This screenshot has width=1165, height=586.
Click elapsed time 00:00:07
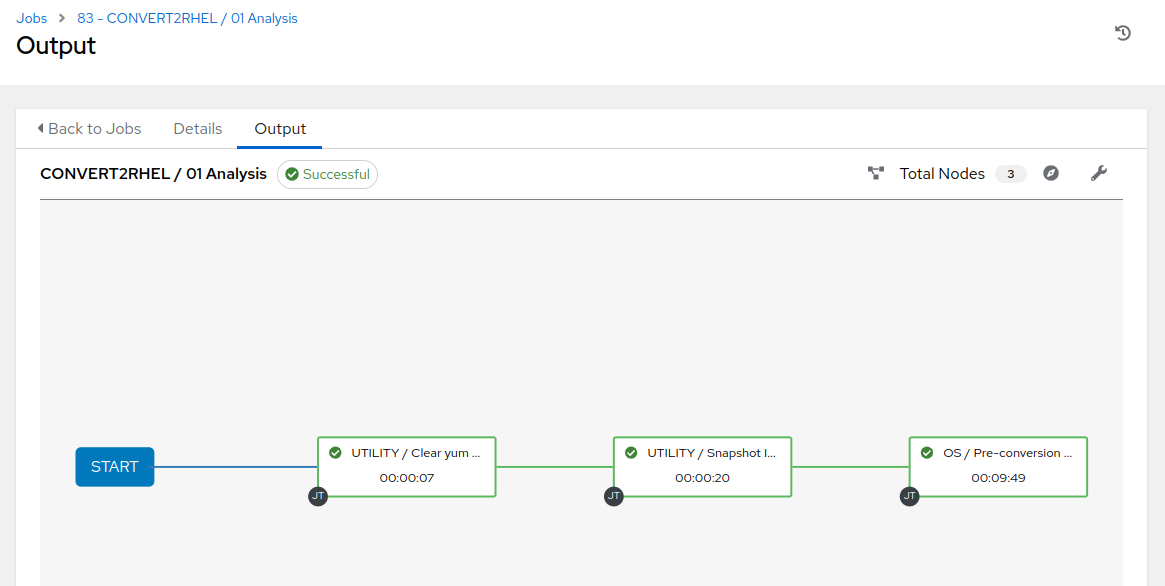tap(406, 478)
